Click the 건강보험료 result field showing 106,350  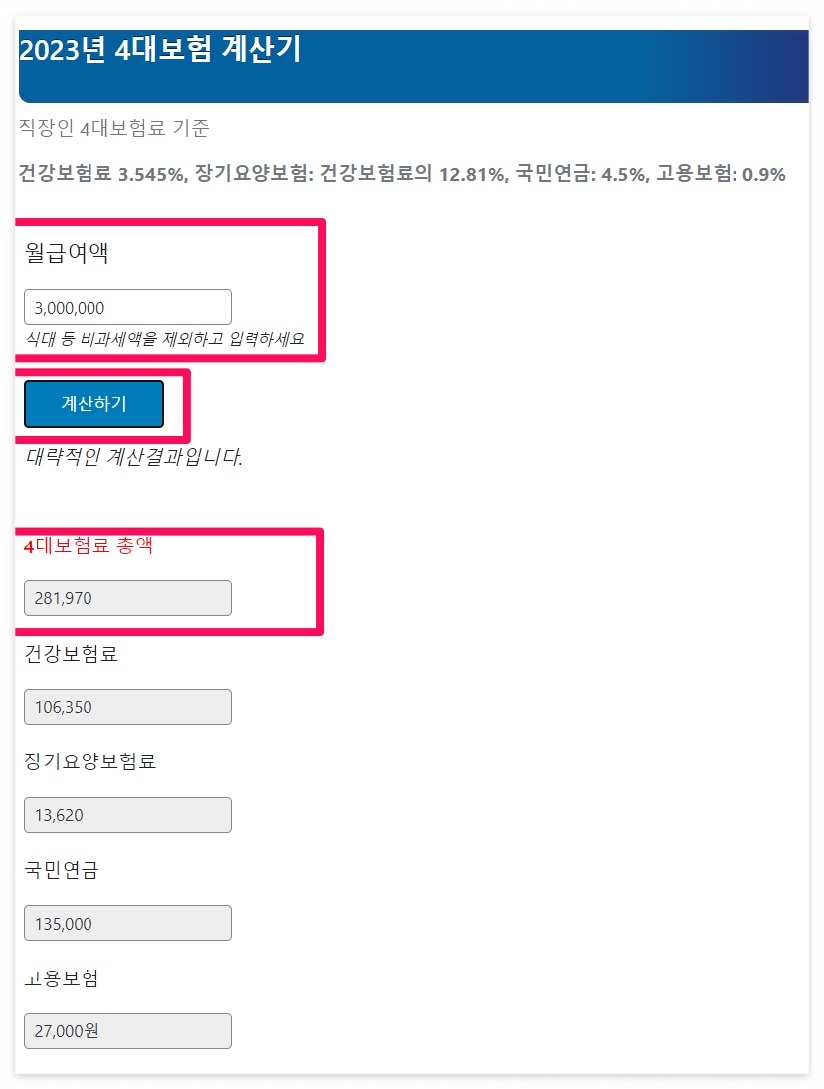click(x=127, y=706)
